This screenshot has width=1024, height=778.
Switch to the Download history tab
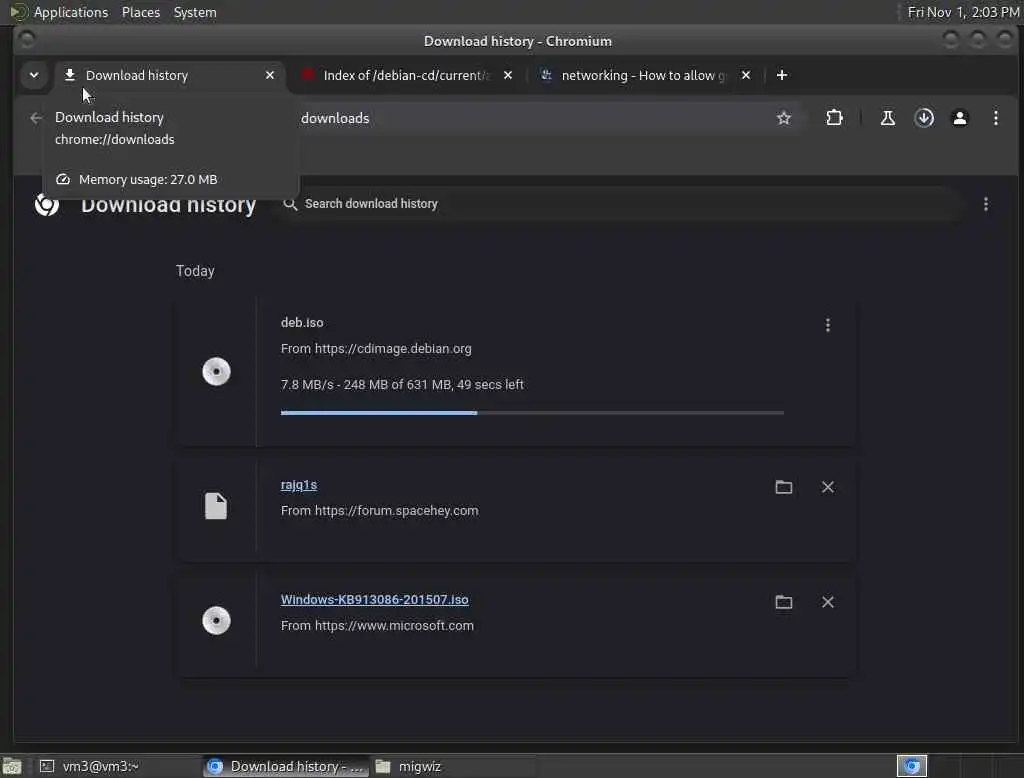[x=170, y=75]
